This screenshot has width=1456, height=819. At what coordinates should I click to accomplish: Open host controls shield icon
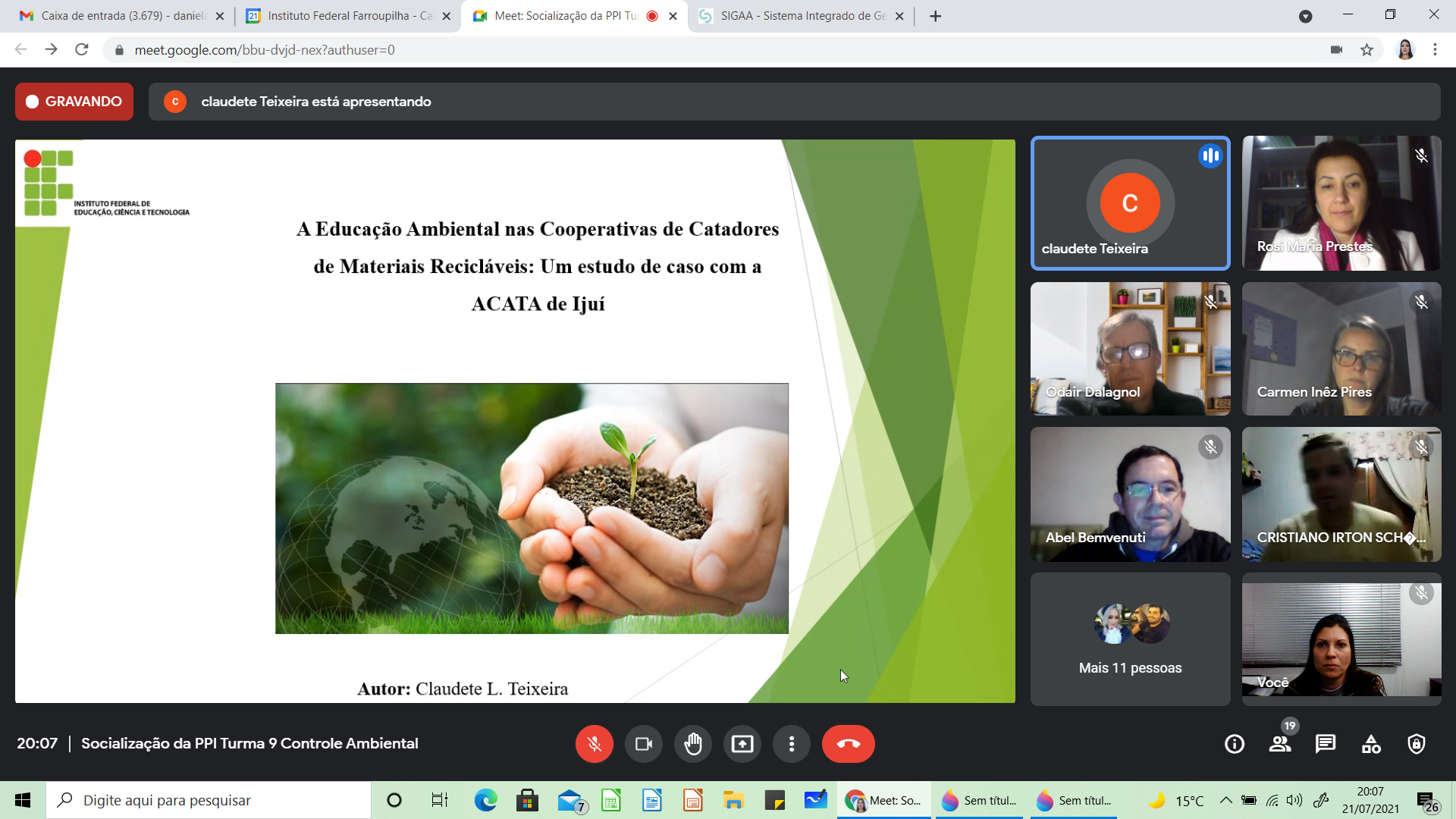(x=1416, y=744)
